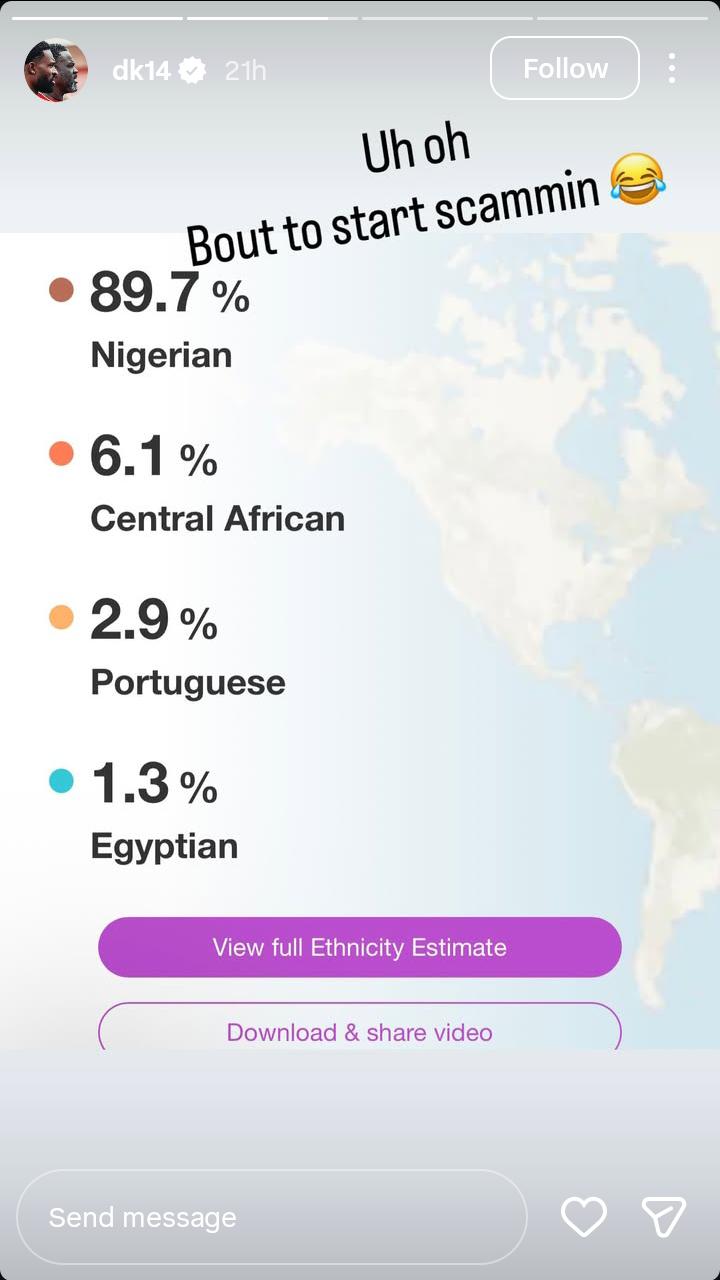Open dk14 profile picture

tap(56, 70)
